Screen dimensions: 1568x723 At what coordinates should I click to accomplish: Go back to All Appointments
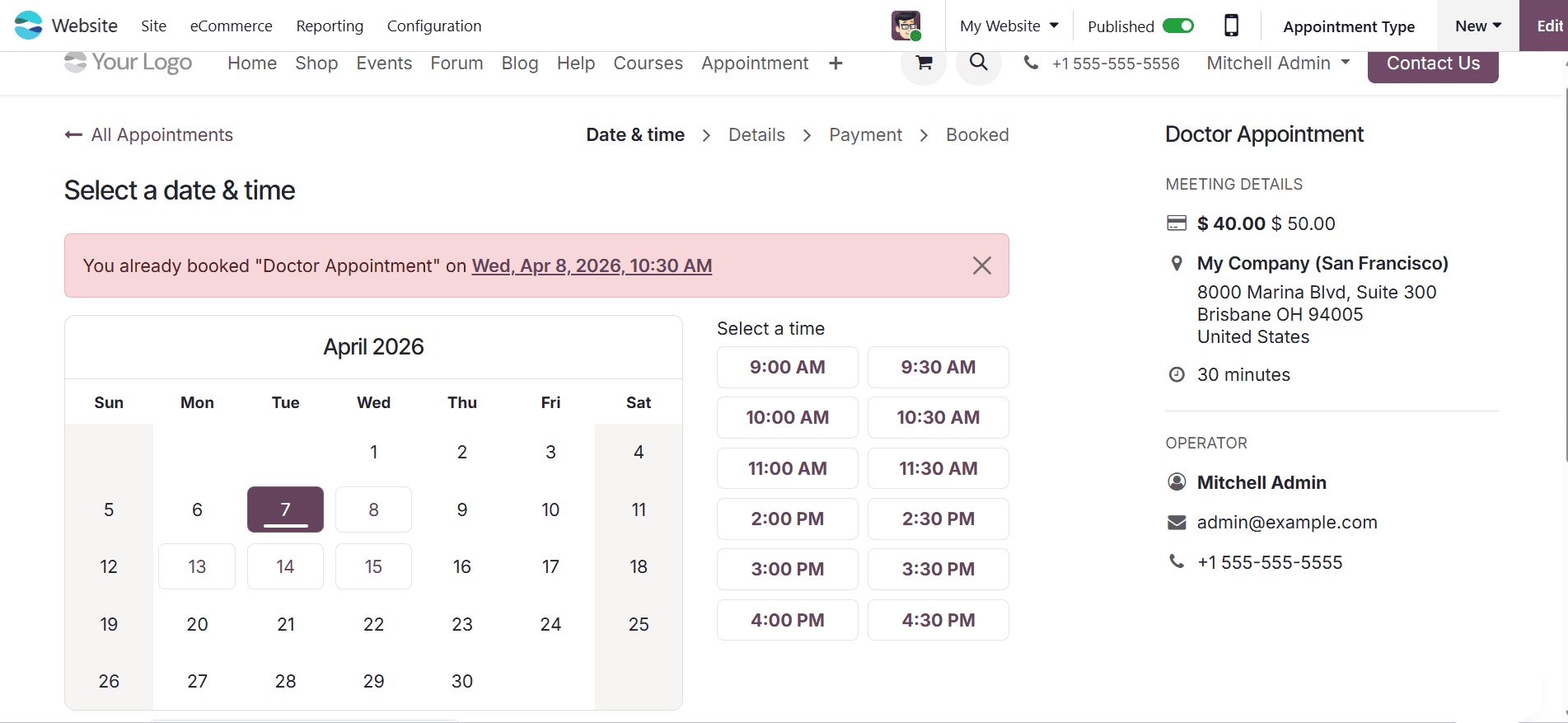pyautogui.click(x=149, y=134)
